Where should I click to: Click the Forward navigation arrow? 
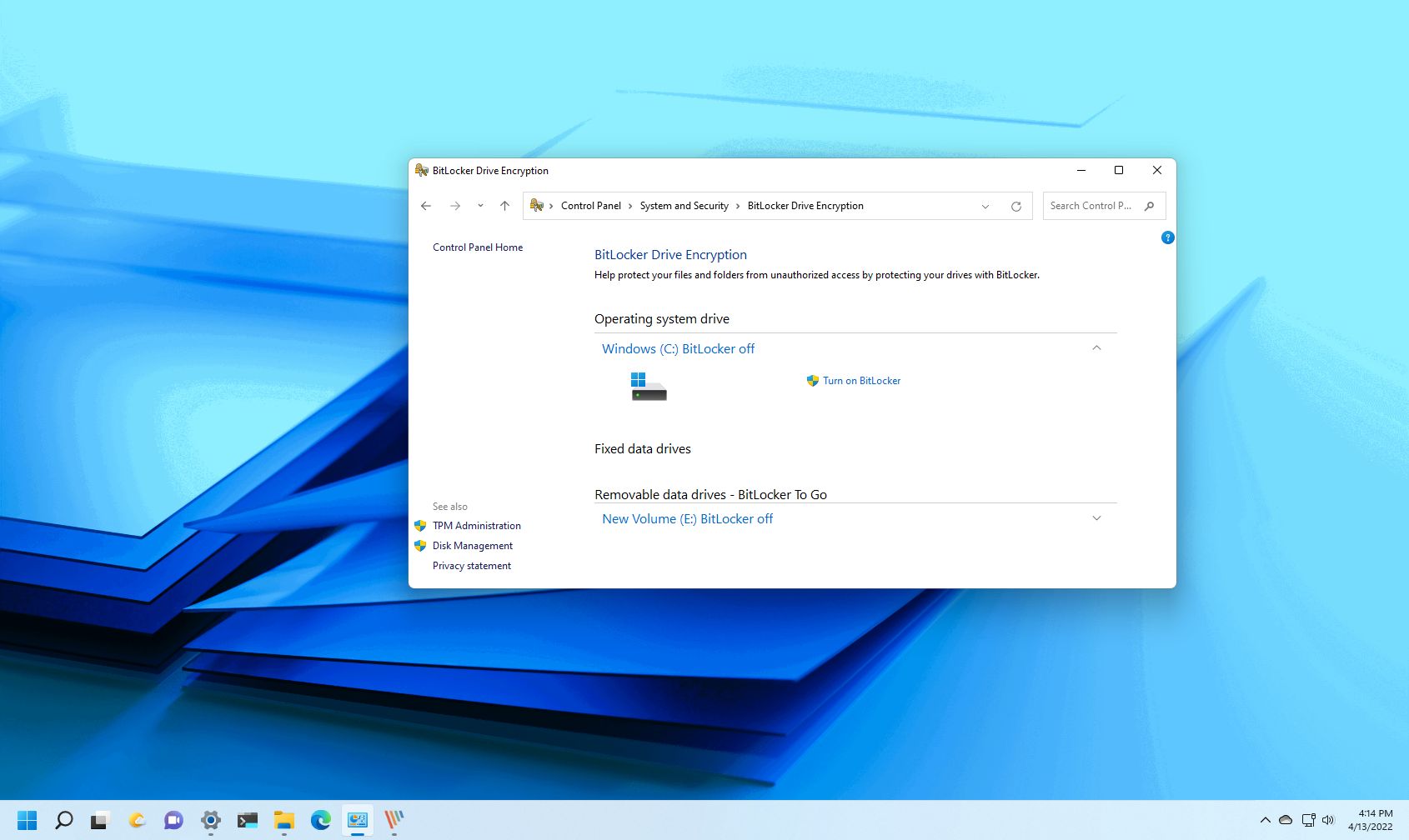(x=455, y=206)
